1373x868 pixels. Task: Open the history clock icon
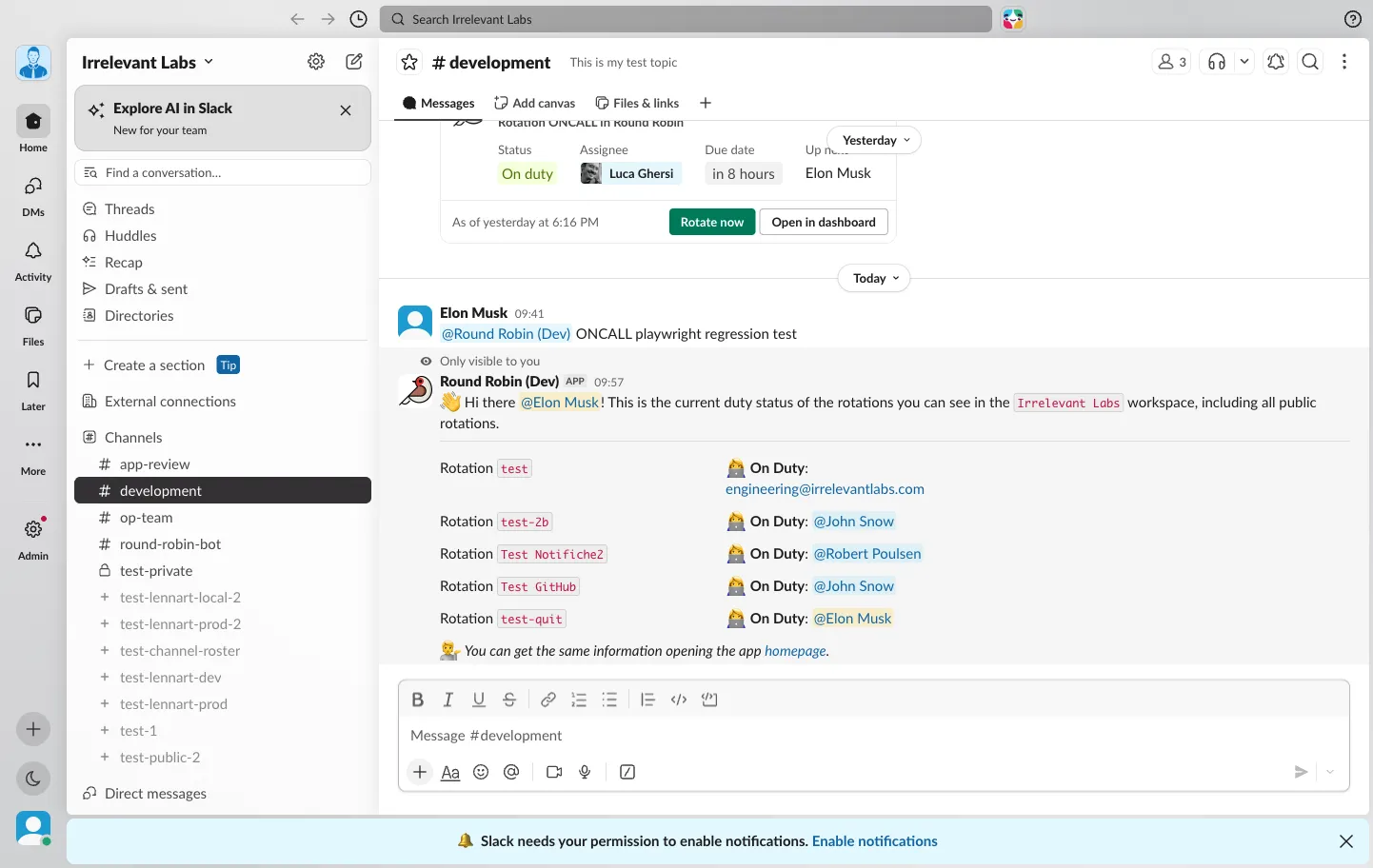(358, 19)
